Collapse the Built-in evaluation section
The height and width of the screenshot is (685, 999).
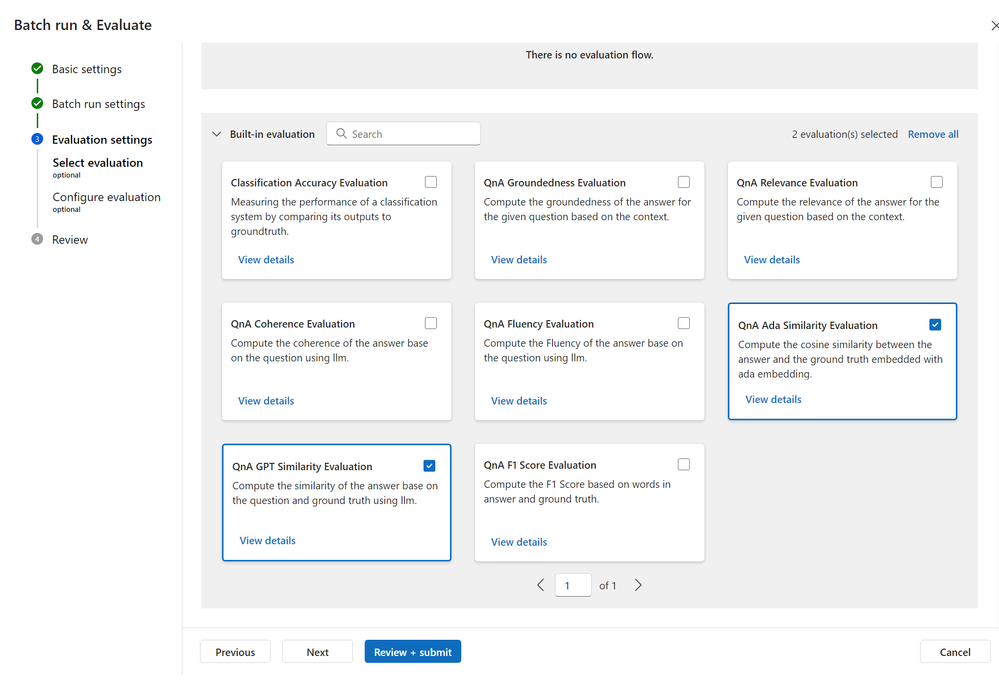217,134
